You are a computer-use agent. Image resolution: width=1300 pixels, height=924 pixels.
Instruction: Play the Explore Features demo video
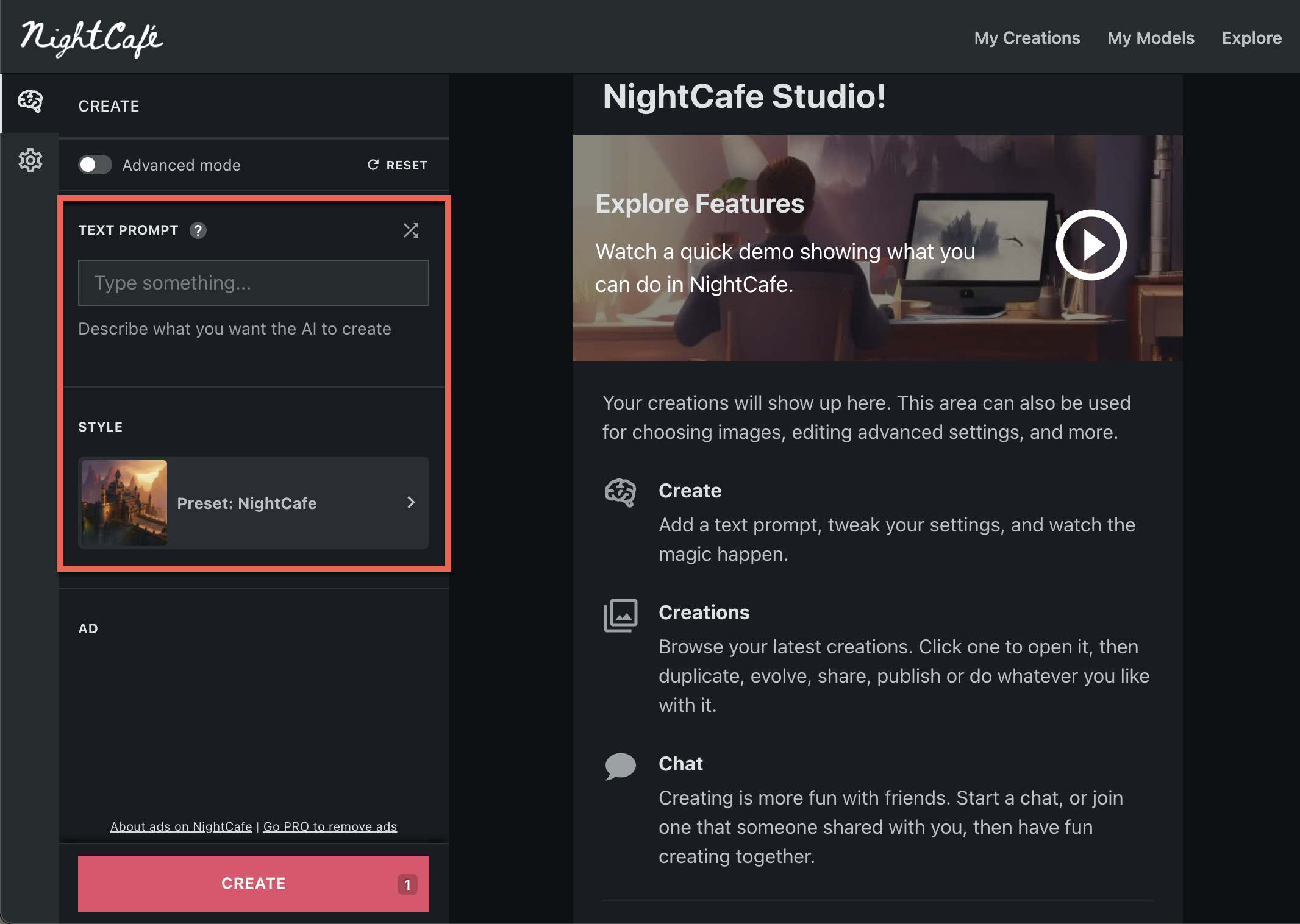click(1091, 245)
